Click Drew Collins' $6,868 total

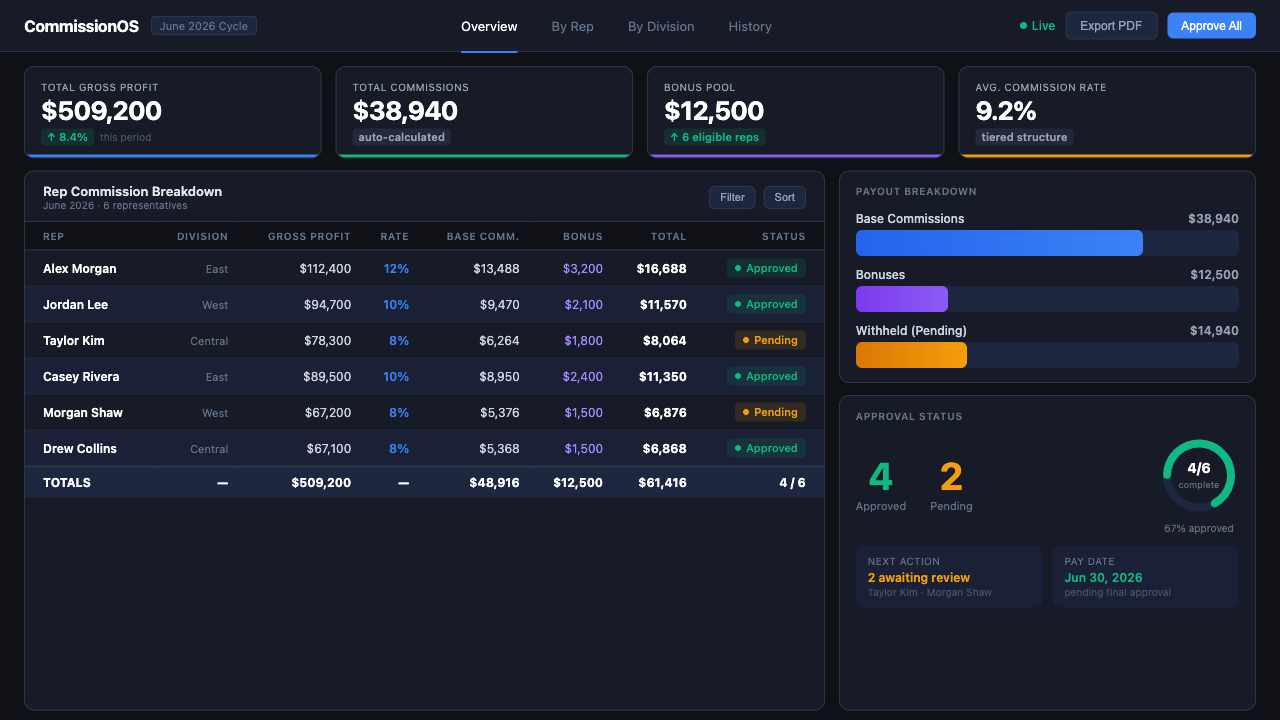(x=665, y=448)
